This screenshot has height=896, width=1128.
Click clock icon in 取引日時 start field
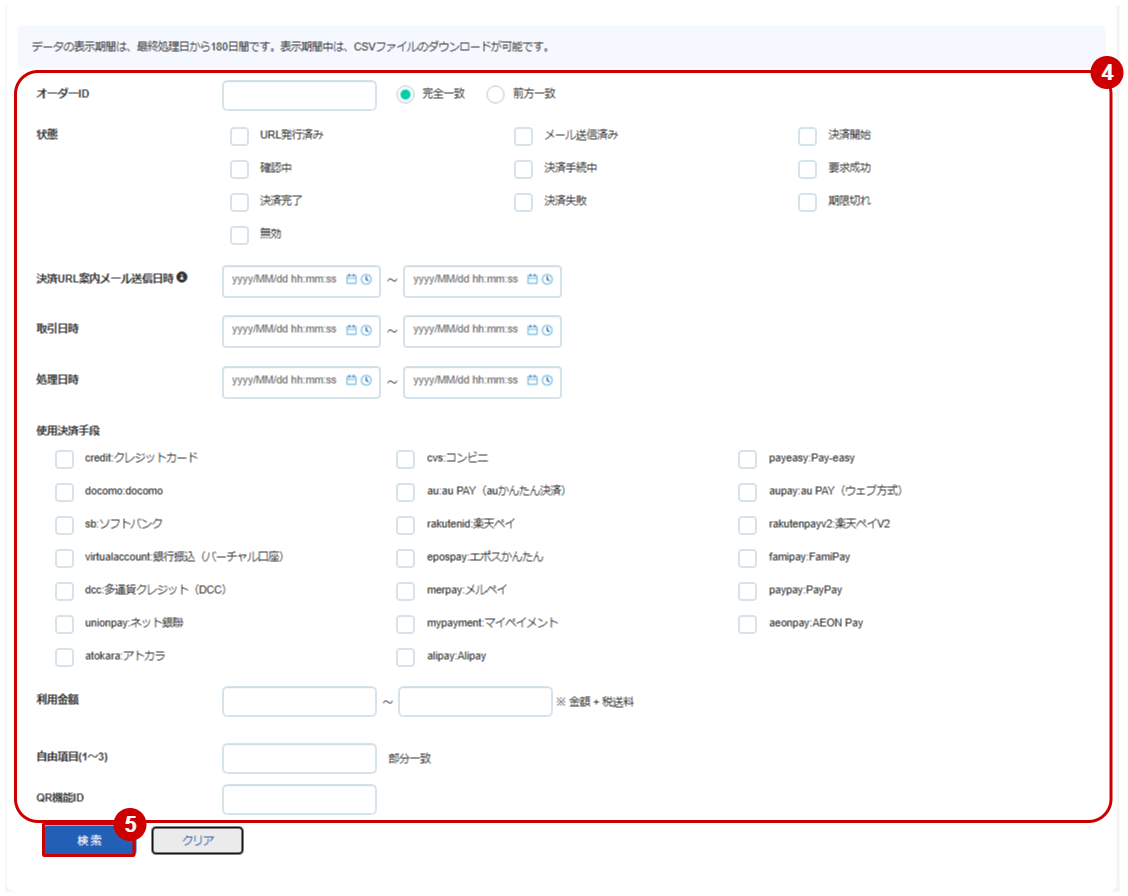(x=366, y=329)
